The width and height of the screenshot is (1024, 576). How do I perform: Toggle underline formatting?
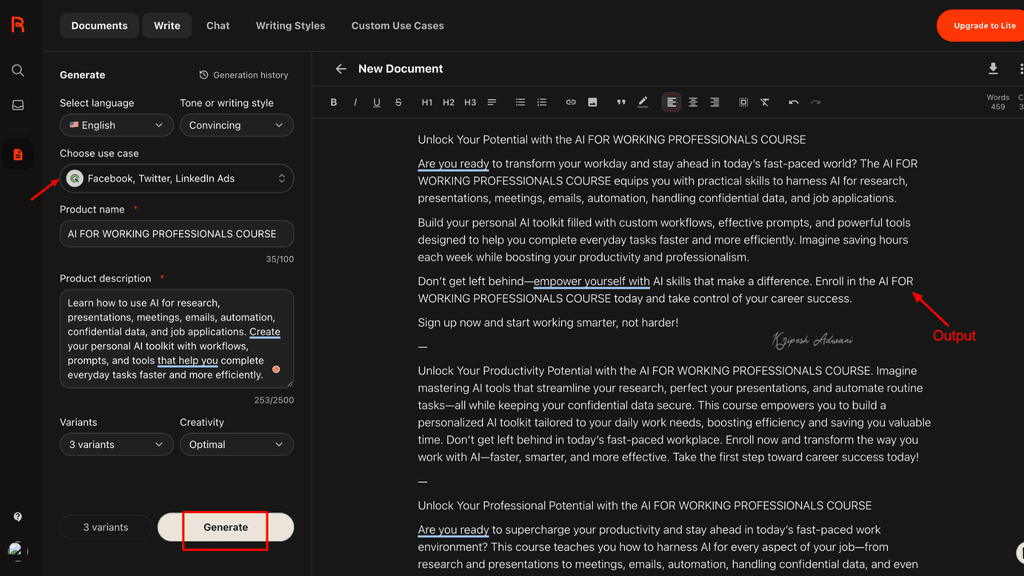point(377,103)
